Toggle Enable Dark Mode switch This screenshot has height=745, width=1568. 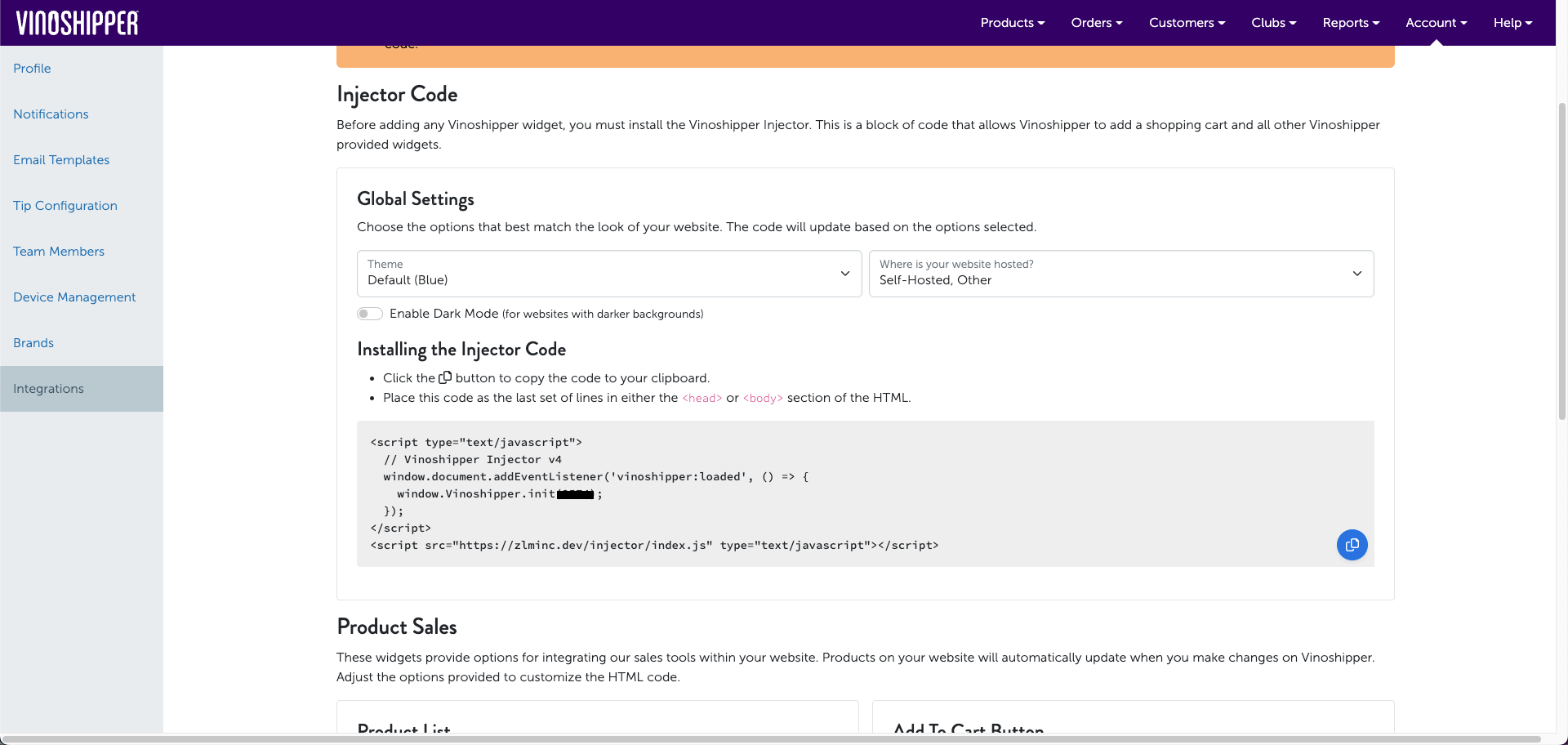[x=370, y=314]
